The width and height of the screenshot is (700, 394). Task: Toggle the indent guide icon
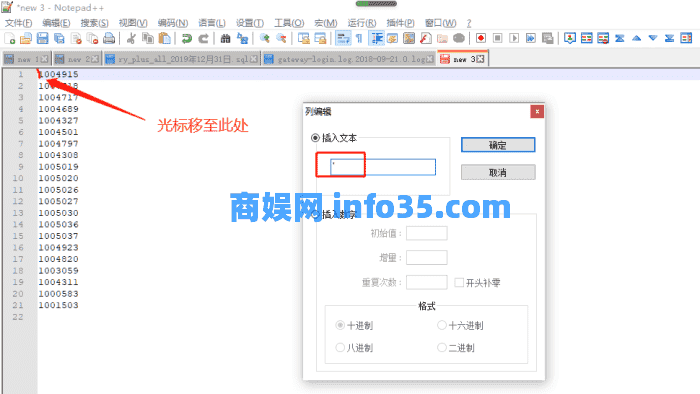click(x=376, y=39)
